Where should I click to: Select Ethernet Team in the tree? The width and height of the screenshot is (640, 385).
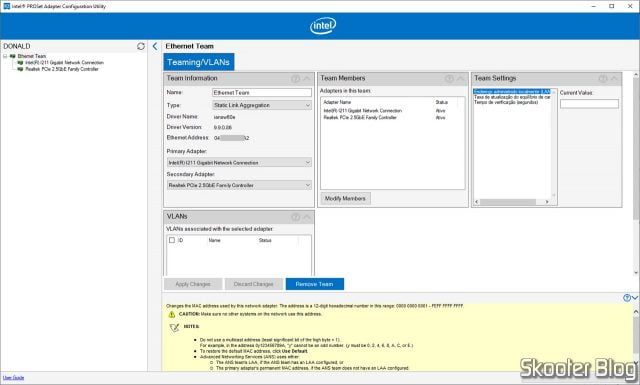[x=32, y=56]
